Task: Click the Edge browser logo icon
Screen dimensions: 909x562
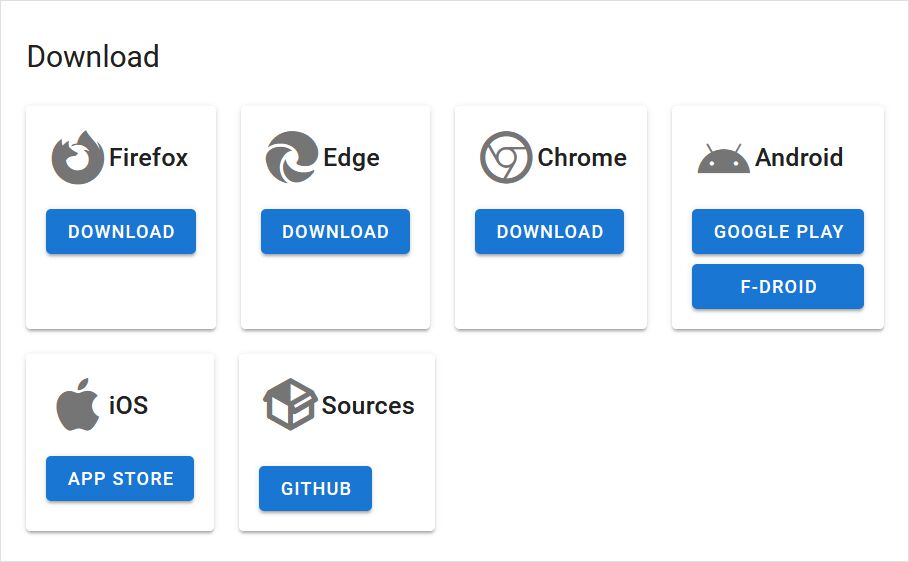Action: pos(291,158)
